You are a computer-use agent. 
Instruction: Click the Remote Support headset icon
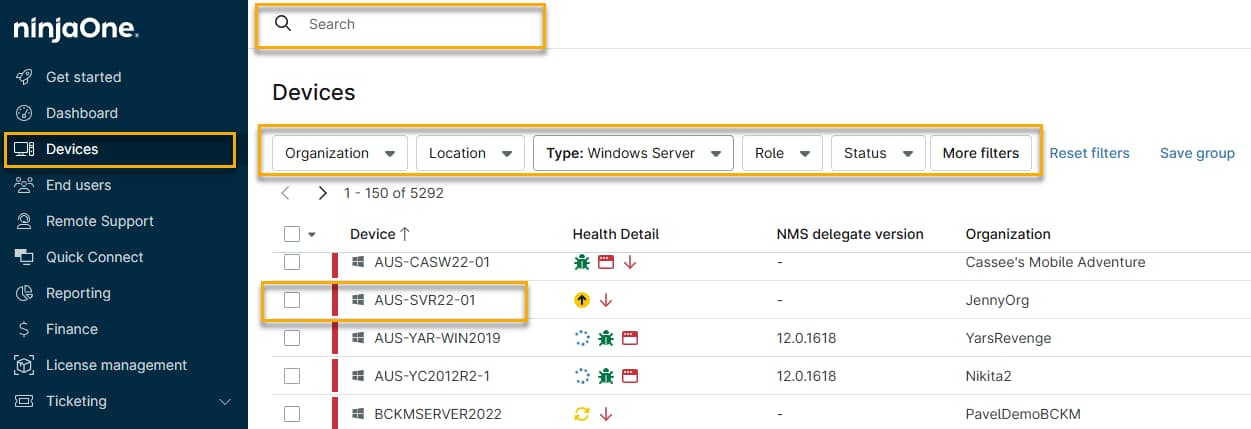25,221
